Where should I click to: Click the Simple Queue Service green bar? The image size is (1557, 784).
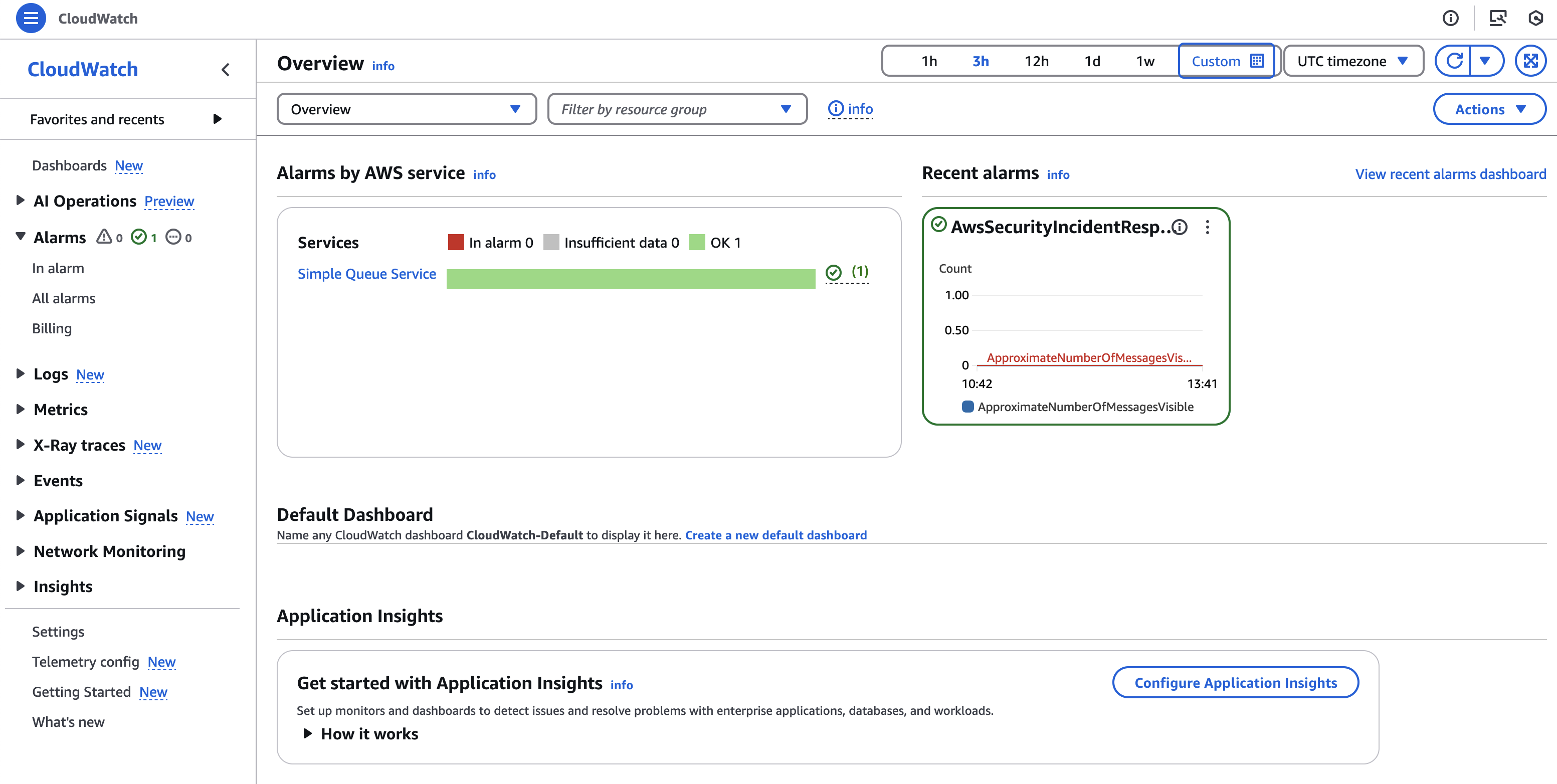(x=631, y=279)
